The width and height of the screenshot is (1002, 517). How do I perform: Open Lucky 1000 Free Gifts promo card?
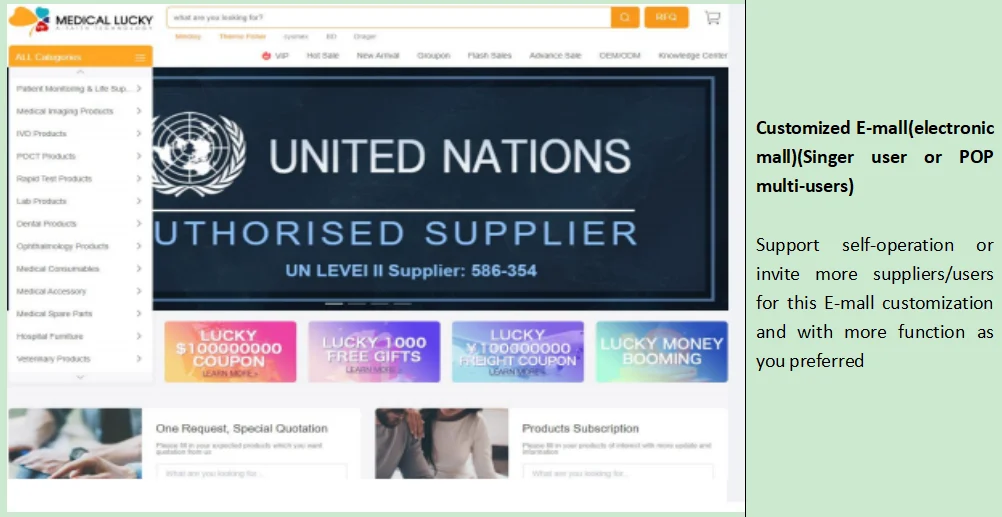[x=374, y=351]
